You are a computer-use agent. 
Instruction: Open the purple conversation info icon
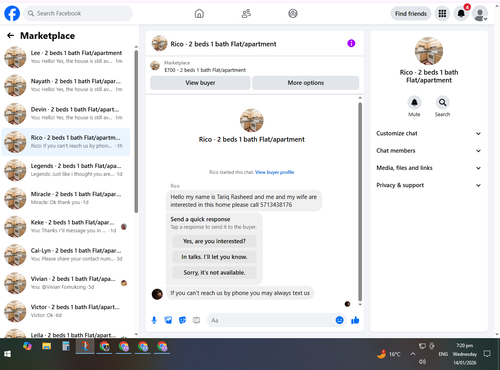[351, 43]
